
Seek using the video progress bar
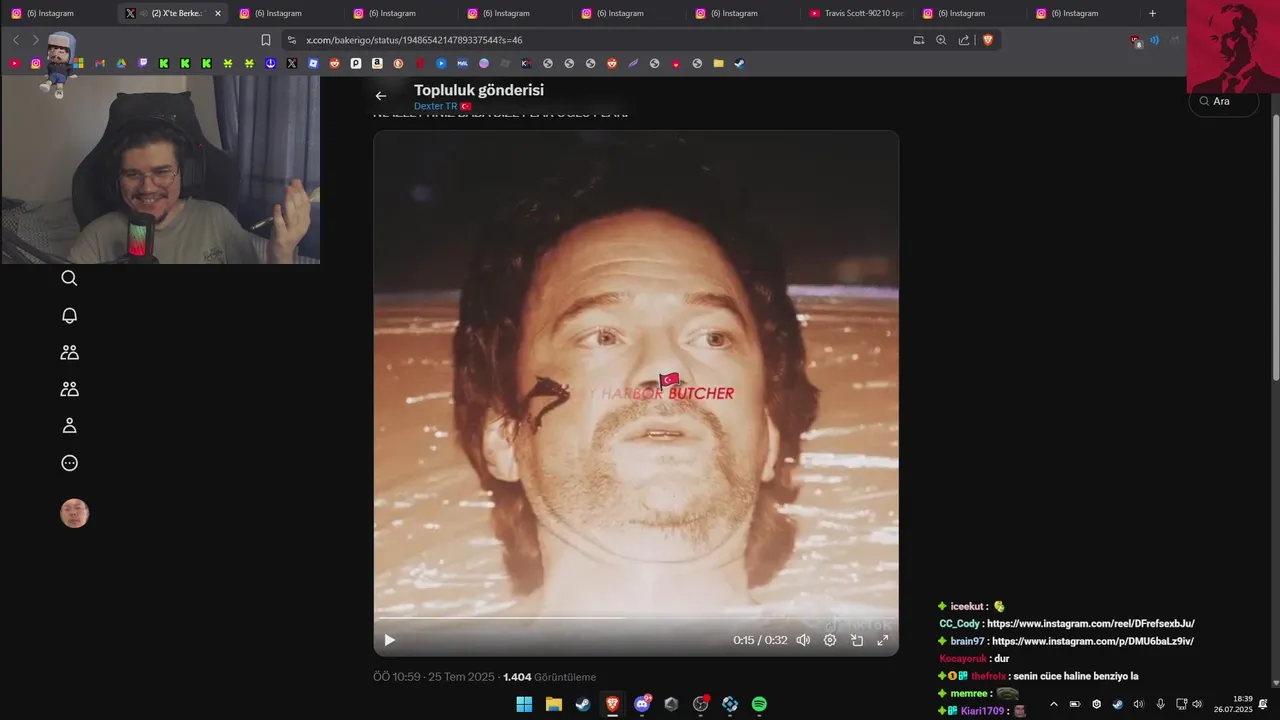click(x=636, y=618)
